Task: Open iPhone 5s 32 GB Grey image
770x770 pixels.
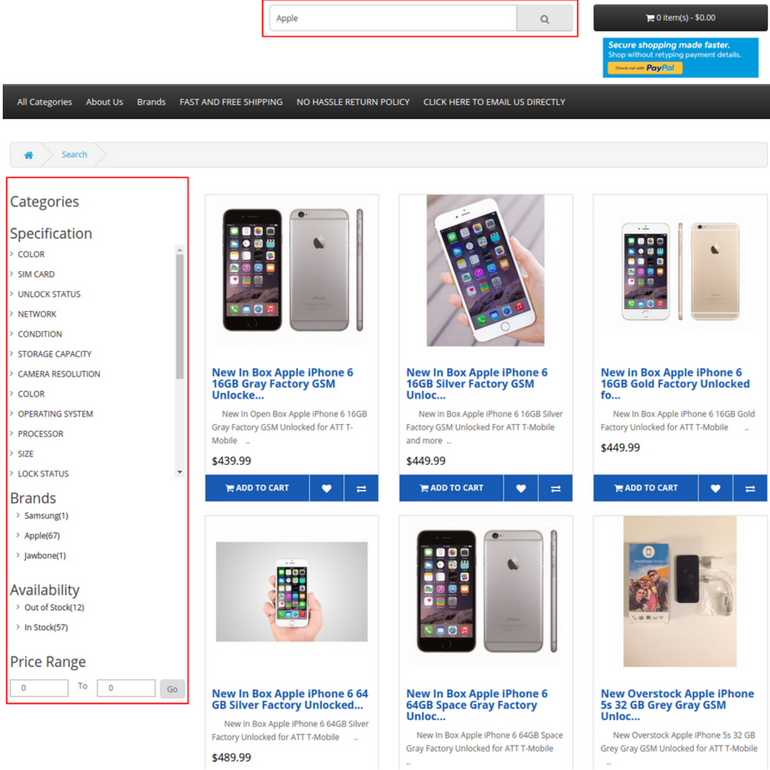Action: coord(680,592)
